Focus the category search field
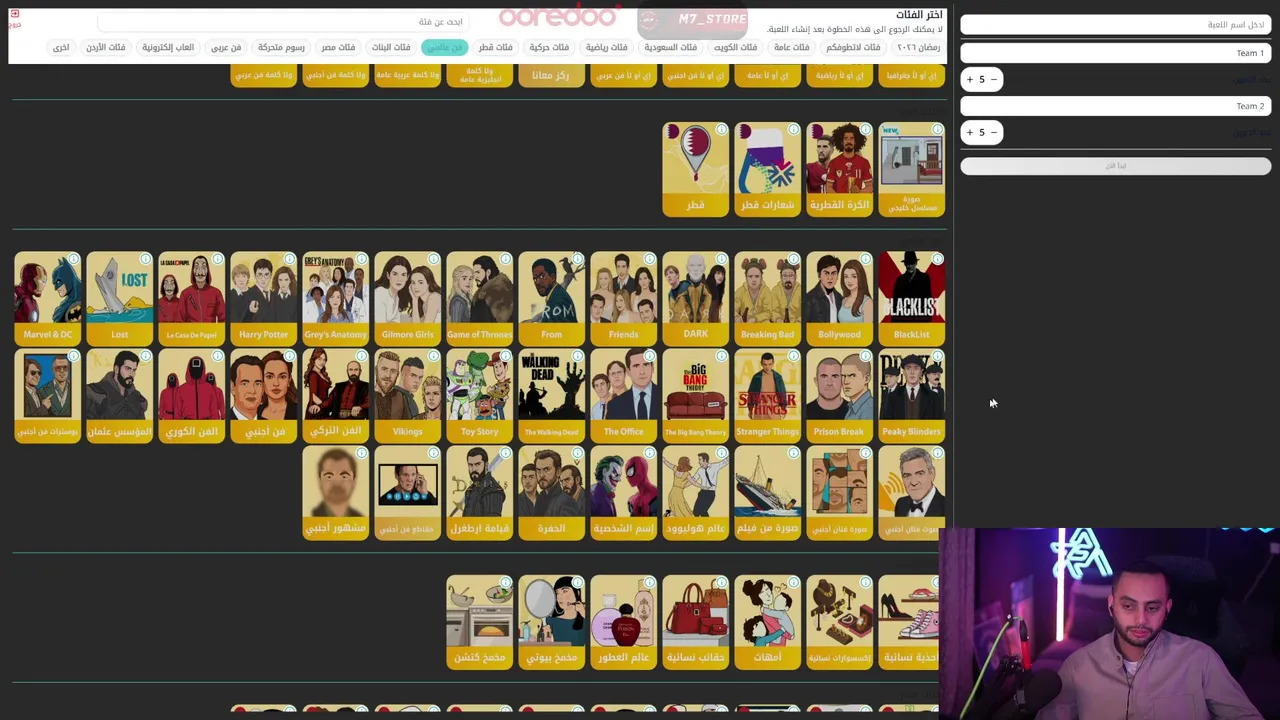This screenshot has width=1280, height=720. click(x=285, y=21)
